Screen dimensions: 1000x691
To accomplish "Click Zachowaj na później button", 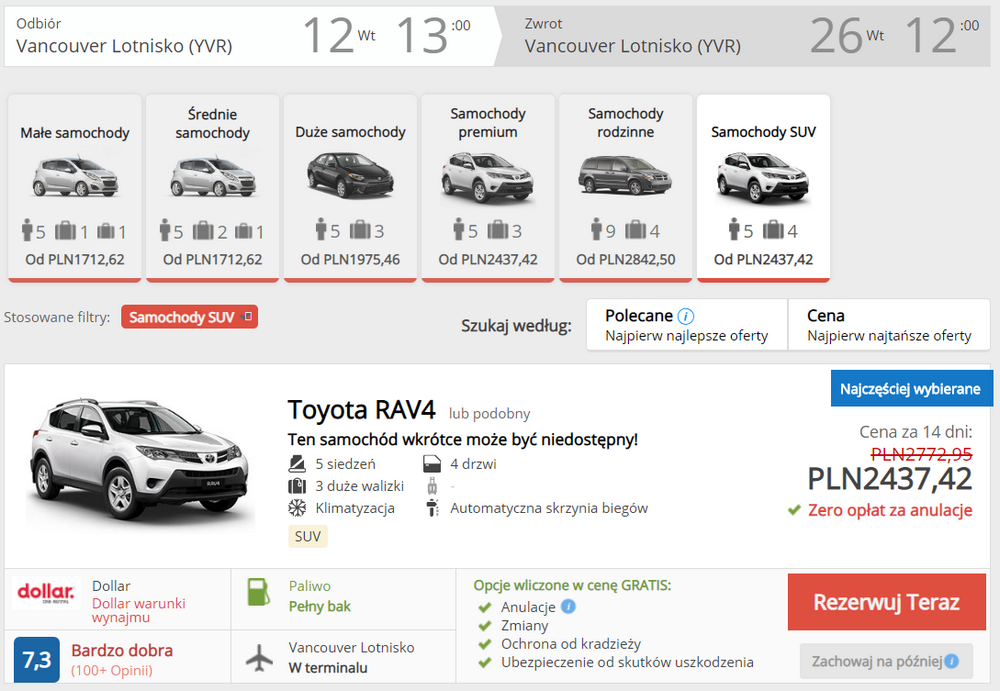I will tap(886, 661).
